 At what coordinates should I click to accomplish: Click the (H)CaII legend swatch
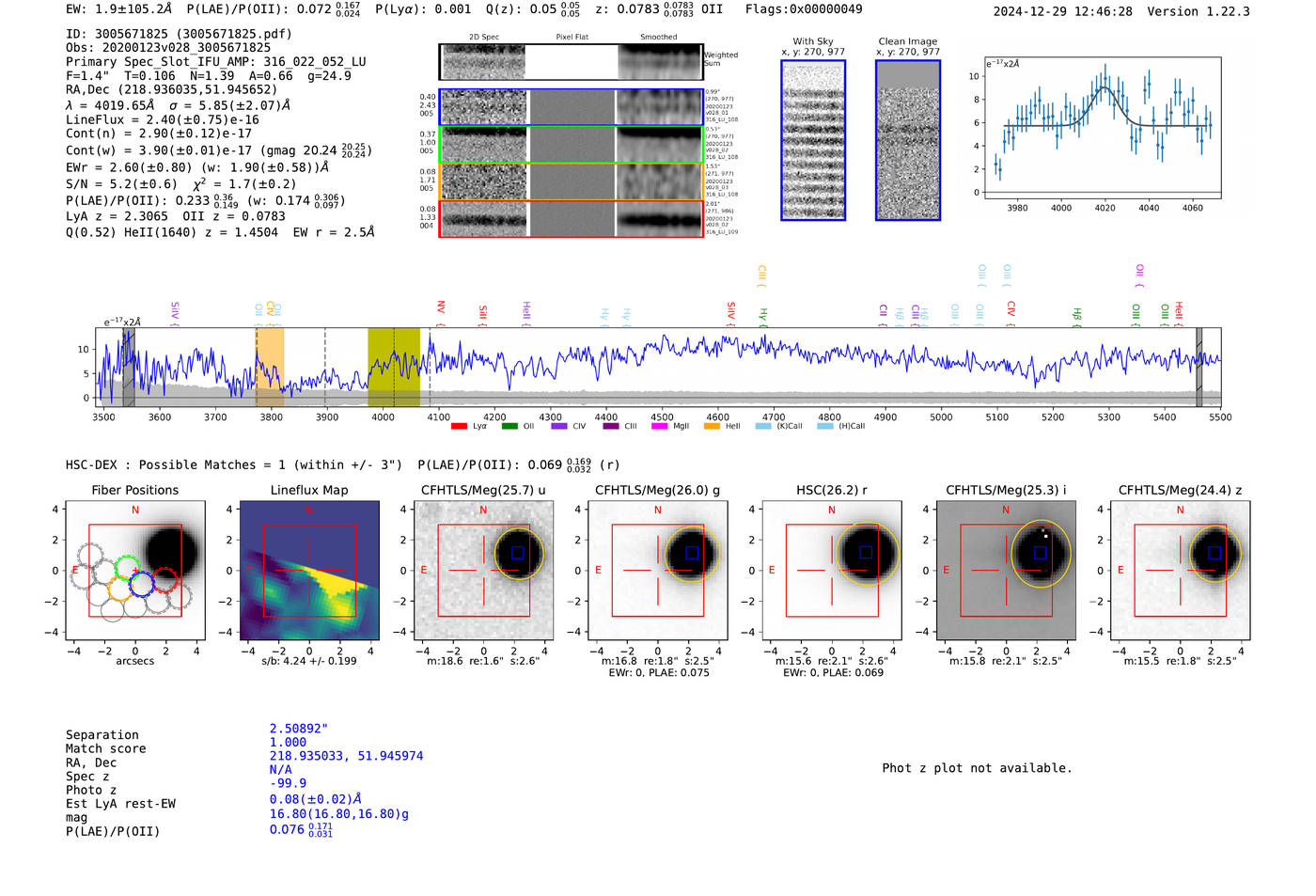(x=825, y=427)
